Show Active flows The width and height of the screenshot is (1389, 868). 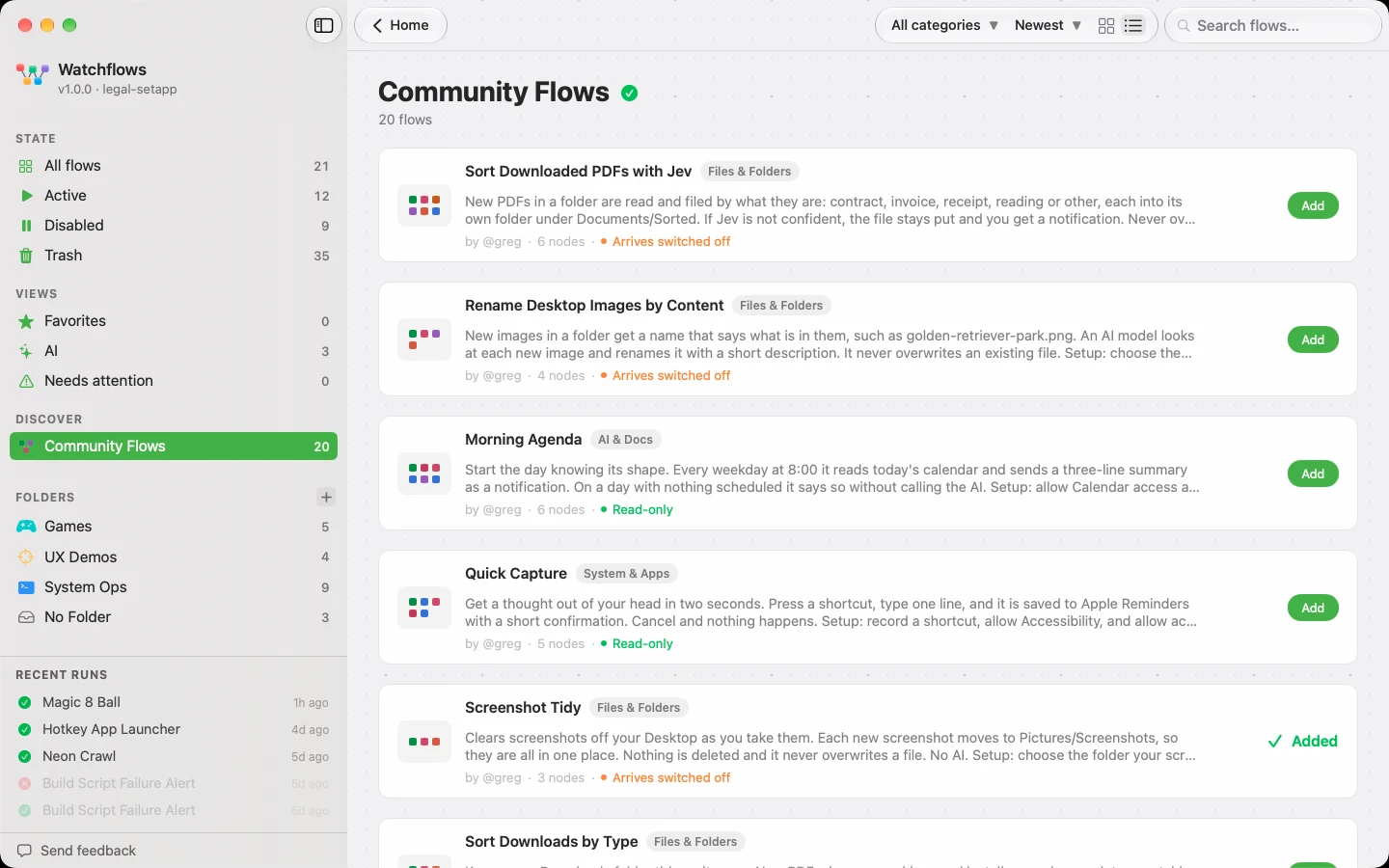pos(174,196)
